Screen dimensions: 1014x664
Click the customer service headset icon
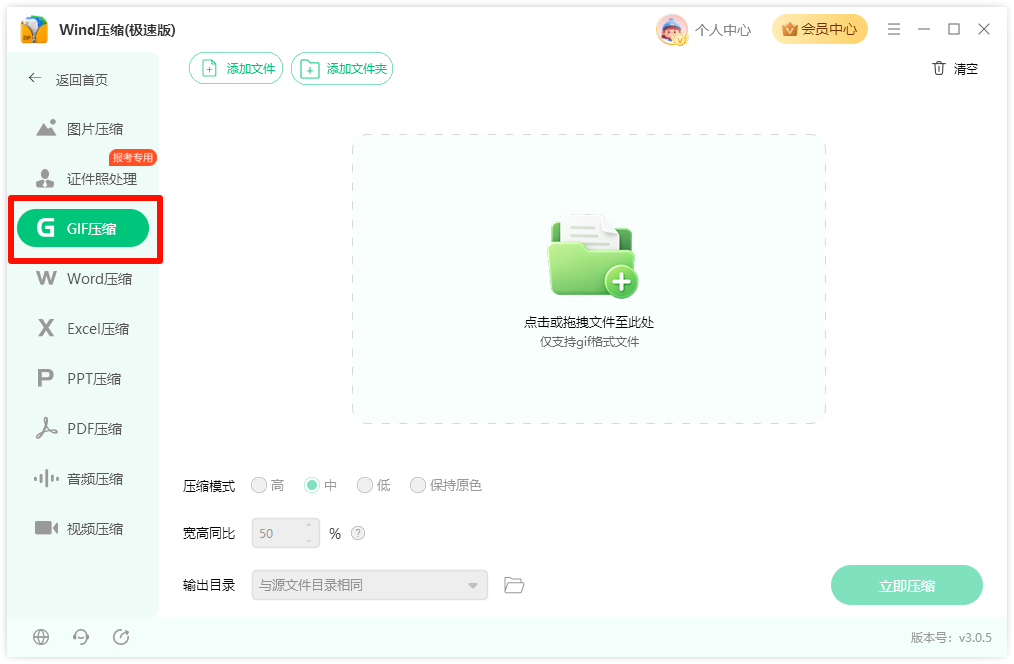[x=81, y=637]
